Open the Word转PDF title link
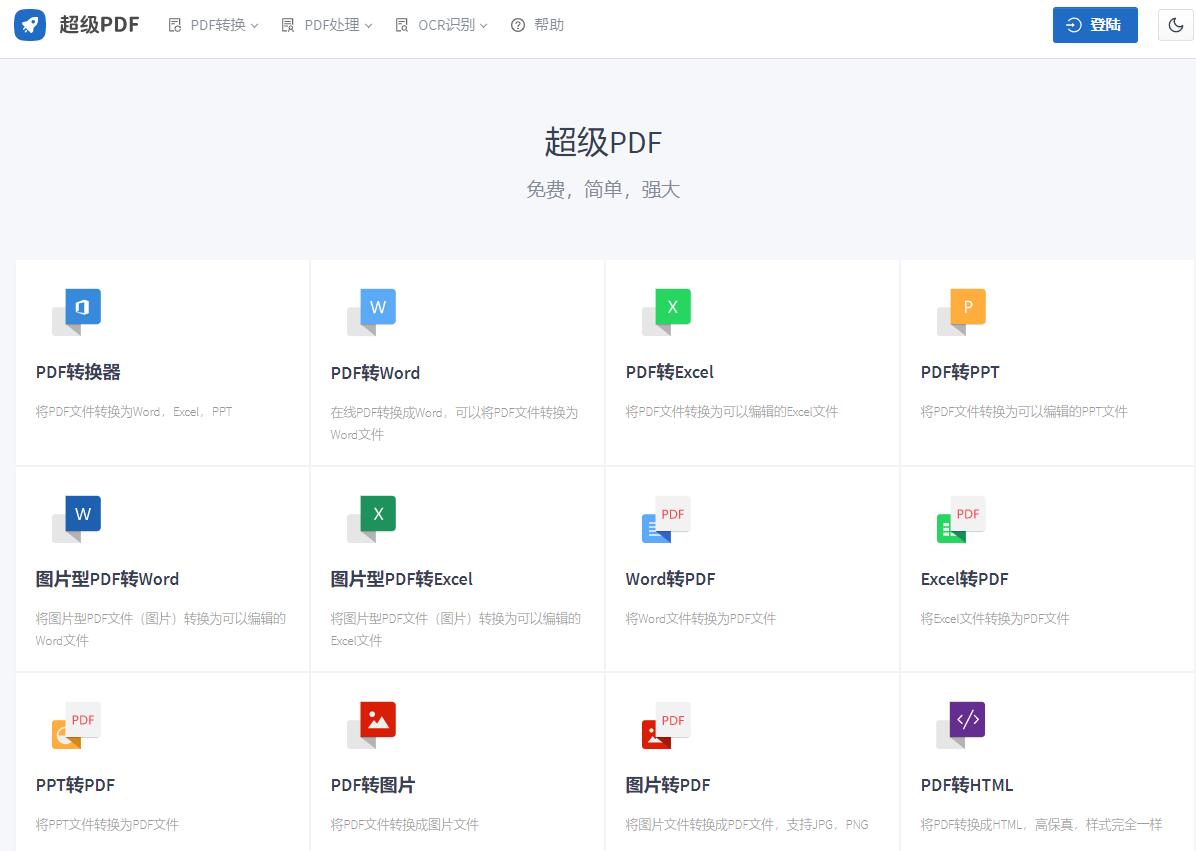The width and height of the screenshot is (1196, 851). (x=670, y=579)
